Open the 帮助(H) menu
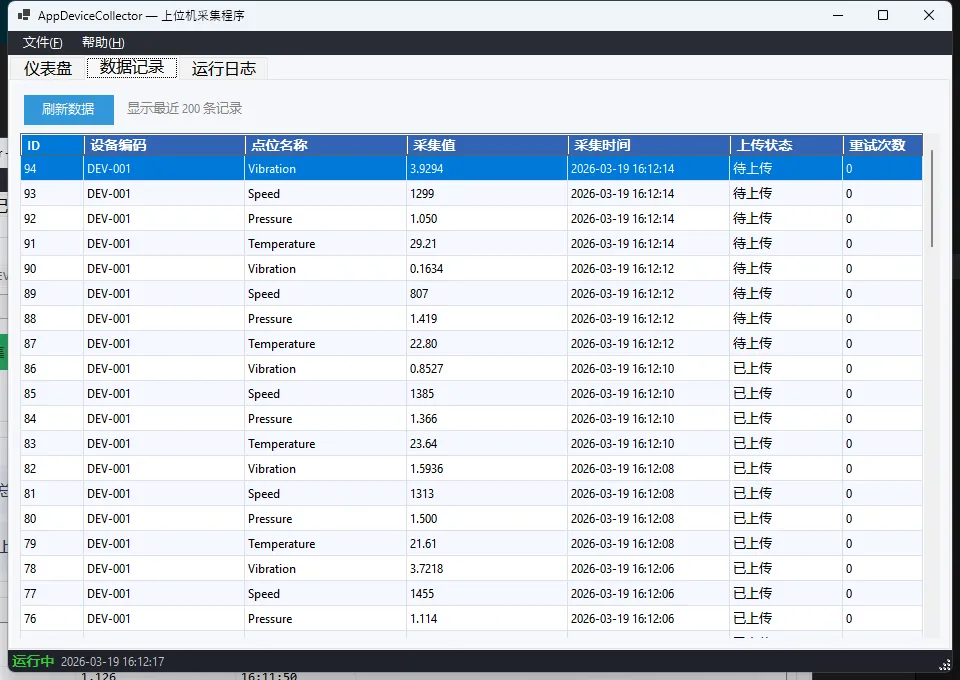Viewport: 960px width, 680px height. click(103, 43)
